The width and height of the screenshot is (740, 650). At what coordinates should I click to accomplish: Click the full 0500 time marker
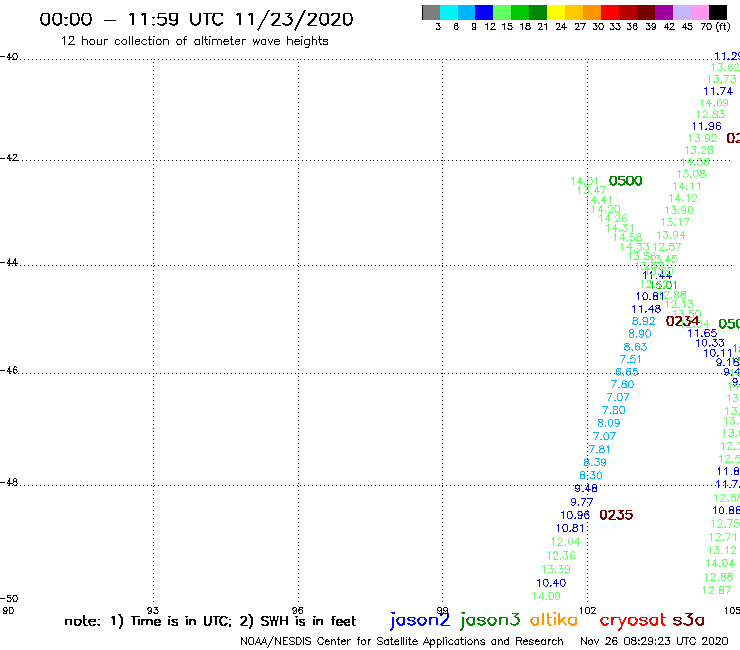point(625,181)
